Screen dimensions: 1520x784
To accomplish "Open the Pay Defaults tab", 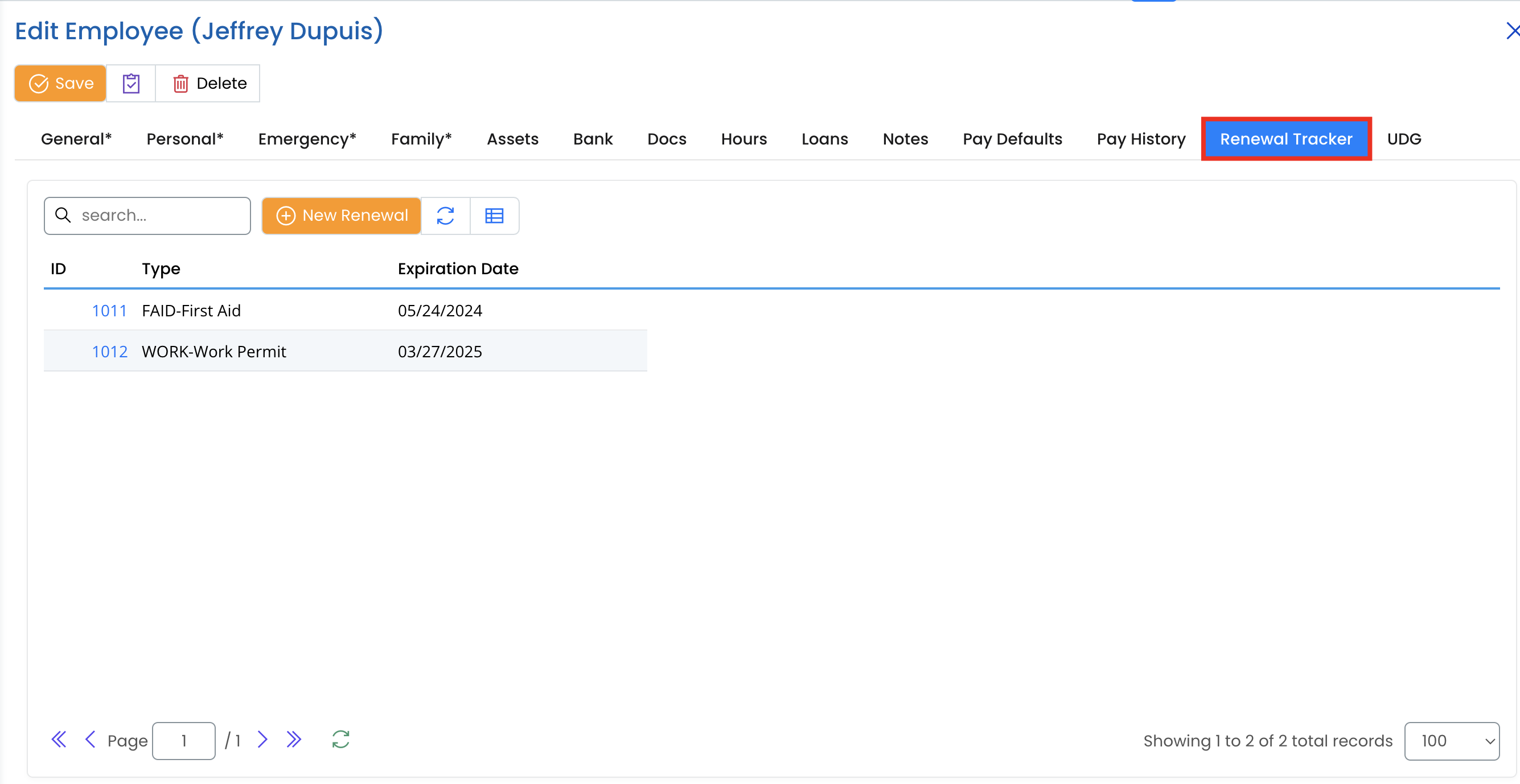I will (x=1012, y=139).
